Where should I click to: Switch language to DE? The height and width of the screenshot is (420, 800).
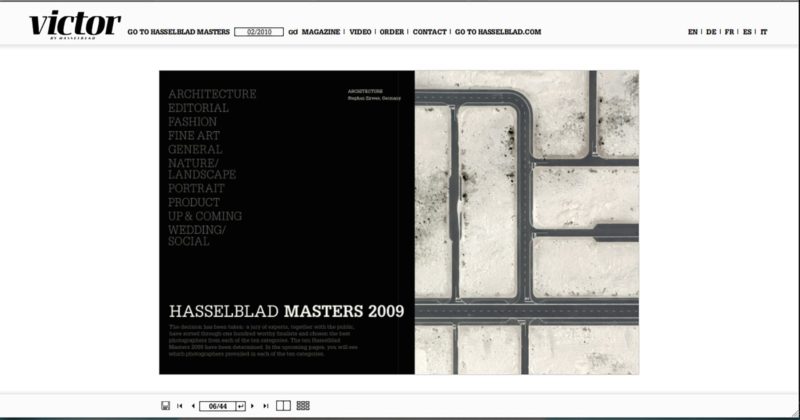click(x=711, y=32)
